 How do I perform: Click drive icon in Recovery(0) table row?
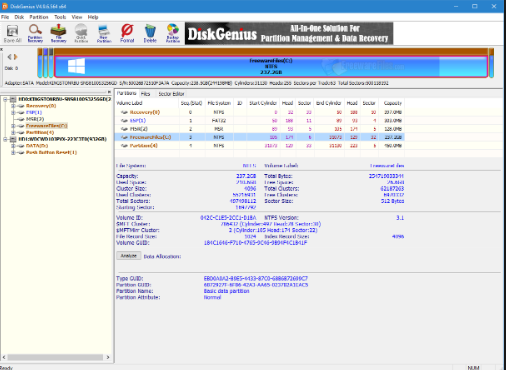tap(124, 112)
